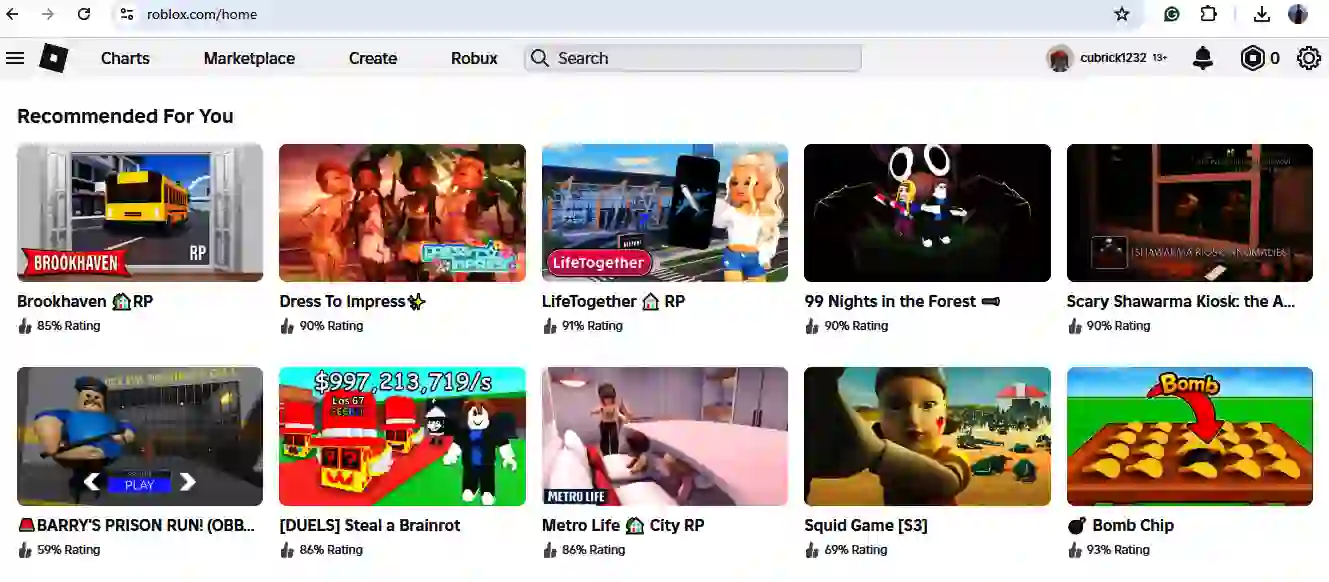
Task: Open the cubrick1232 profile avatar
Action: pyautogui.click(x=1060, y=57)
